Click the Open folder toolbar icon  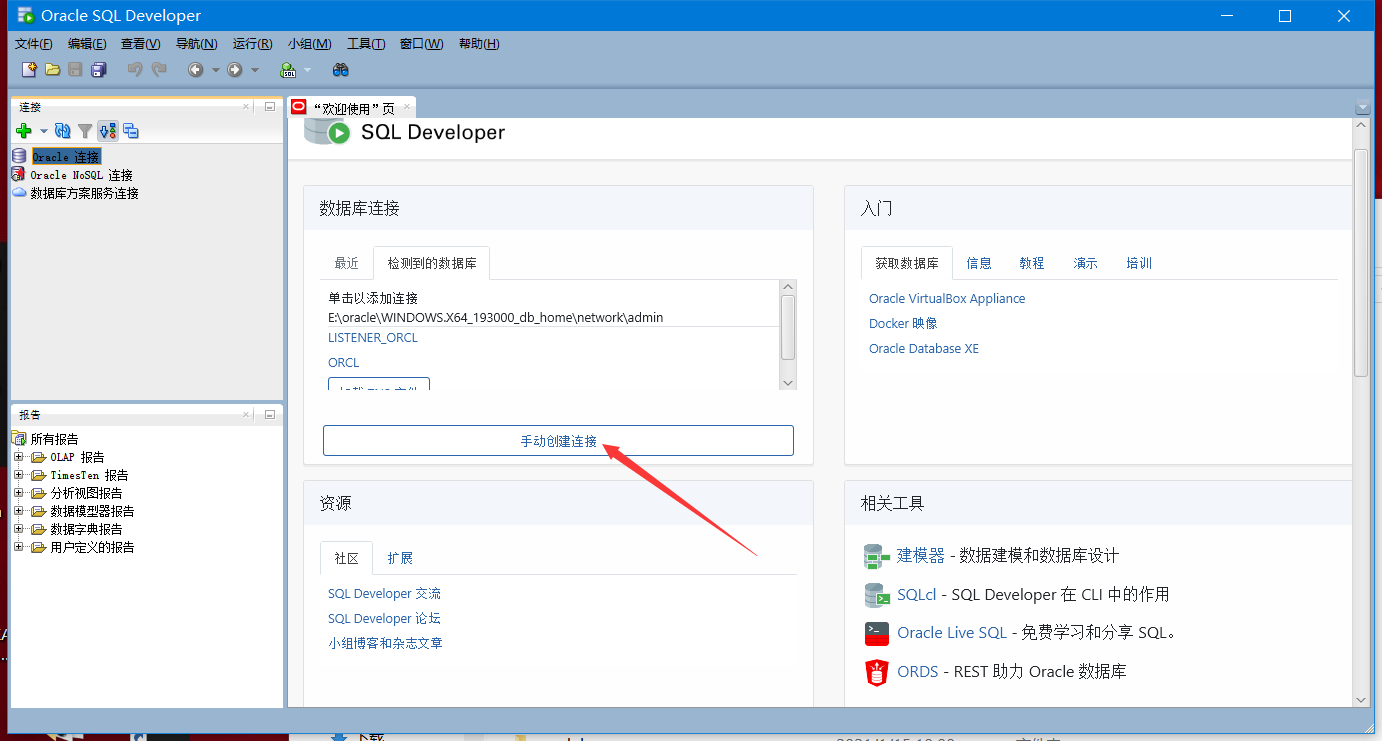[x=52, y=70]
